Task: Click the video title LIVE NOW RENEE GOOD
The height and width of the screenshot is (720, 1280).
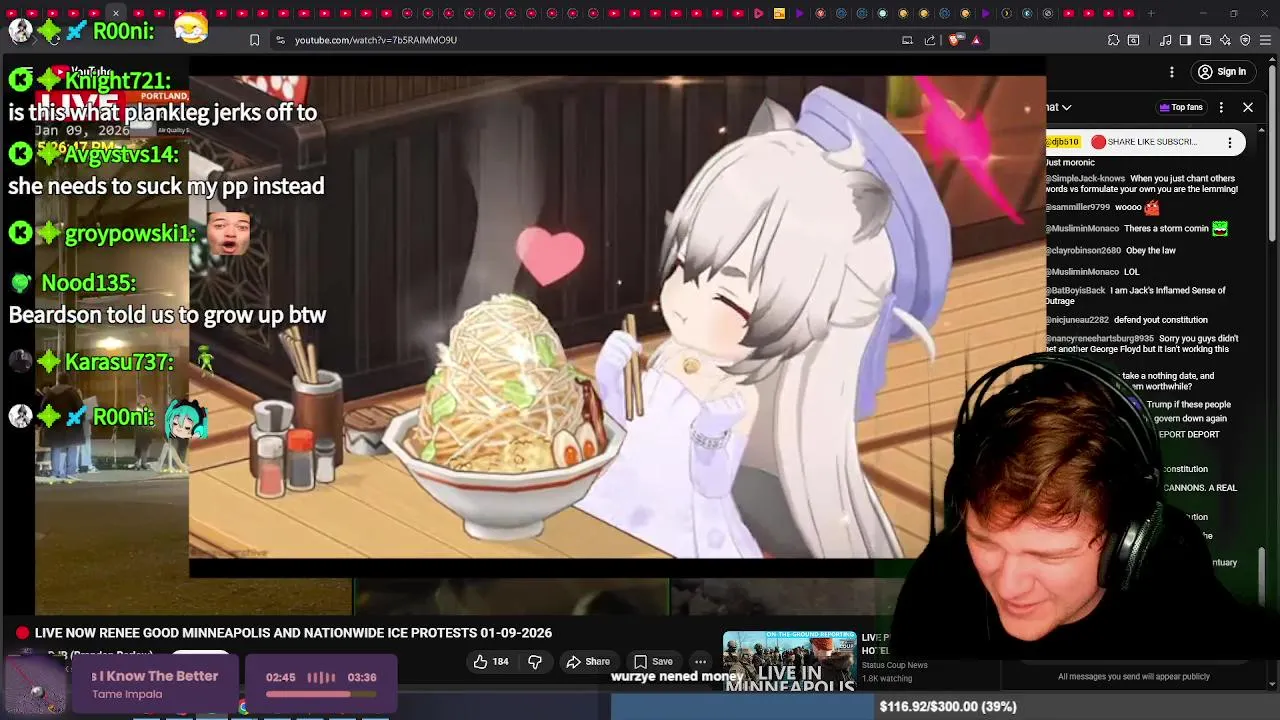Action: coord(293,633)
